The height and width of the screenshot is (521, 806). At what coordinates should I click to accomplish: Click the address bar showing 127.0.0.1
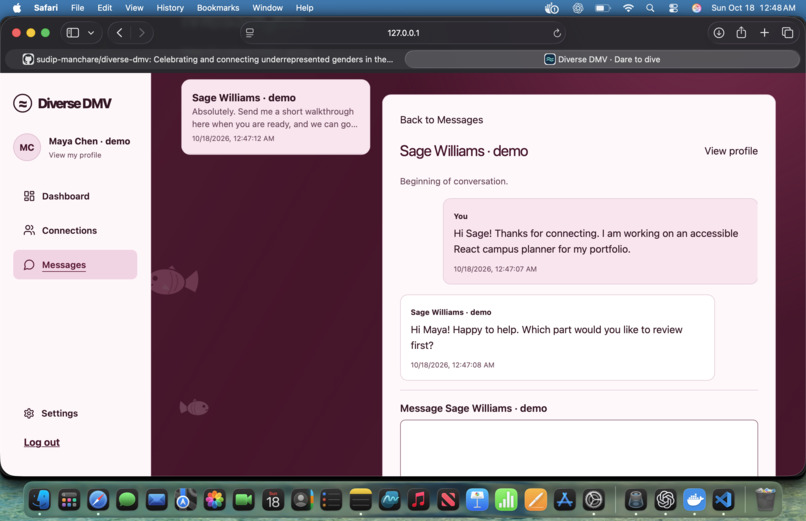404,33
